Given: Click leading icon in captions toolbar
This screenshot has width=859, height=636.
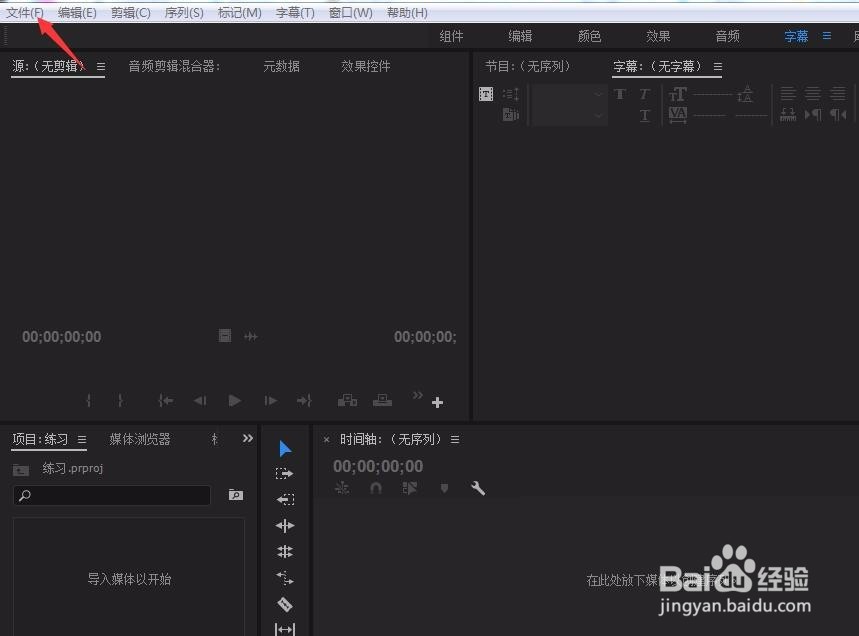Looking at the screenshot, I should [745, 94].
